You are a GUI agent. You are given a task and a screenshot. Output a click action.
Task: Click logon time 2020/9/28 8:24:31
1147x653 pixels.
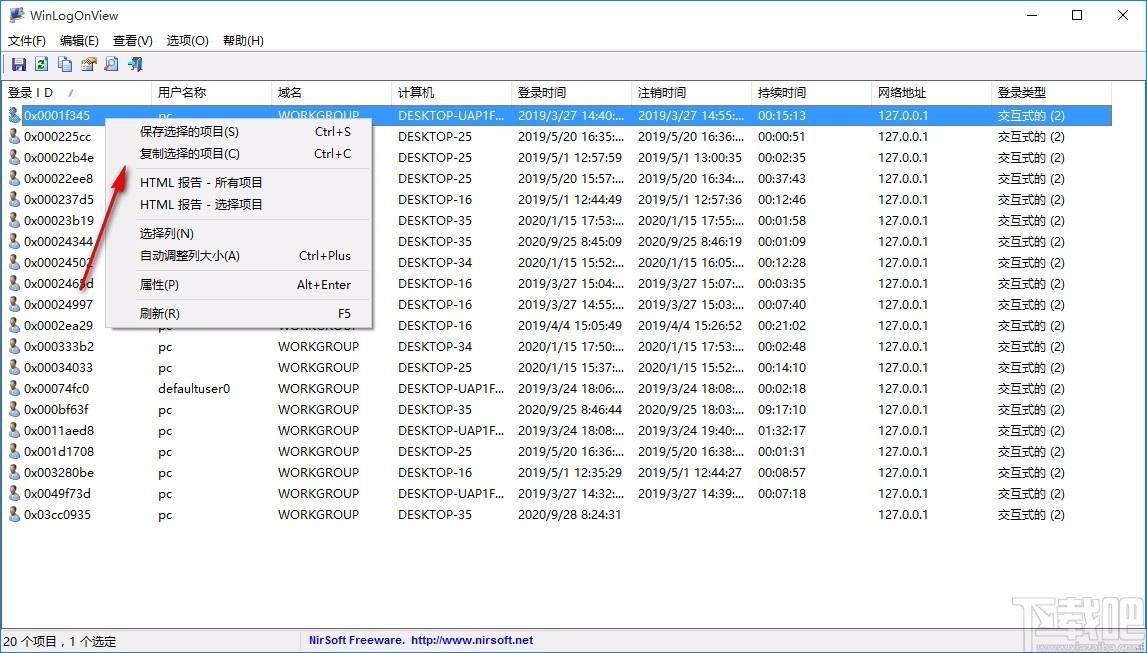point(570,515)
